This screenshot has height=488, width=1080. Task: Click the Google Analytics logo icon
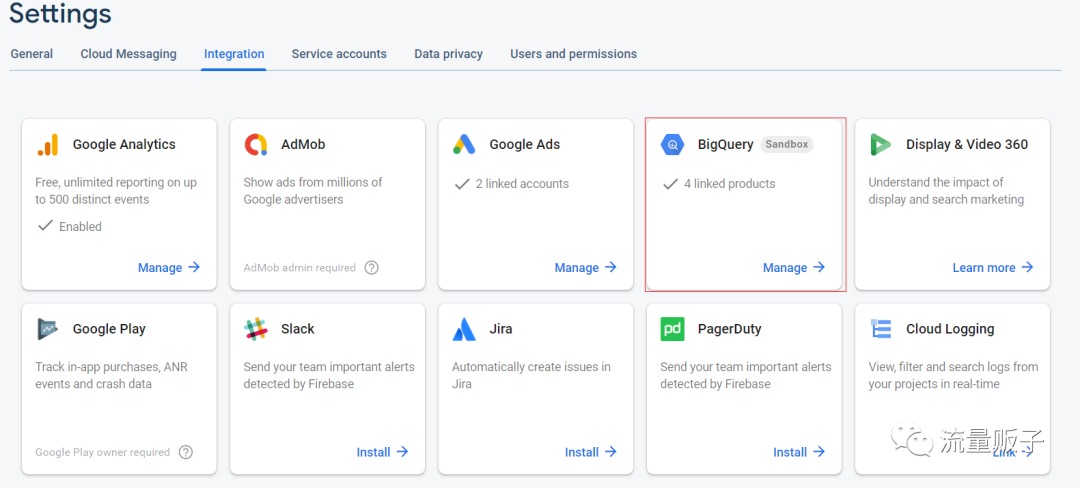(x=48, y=145)
